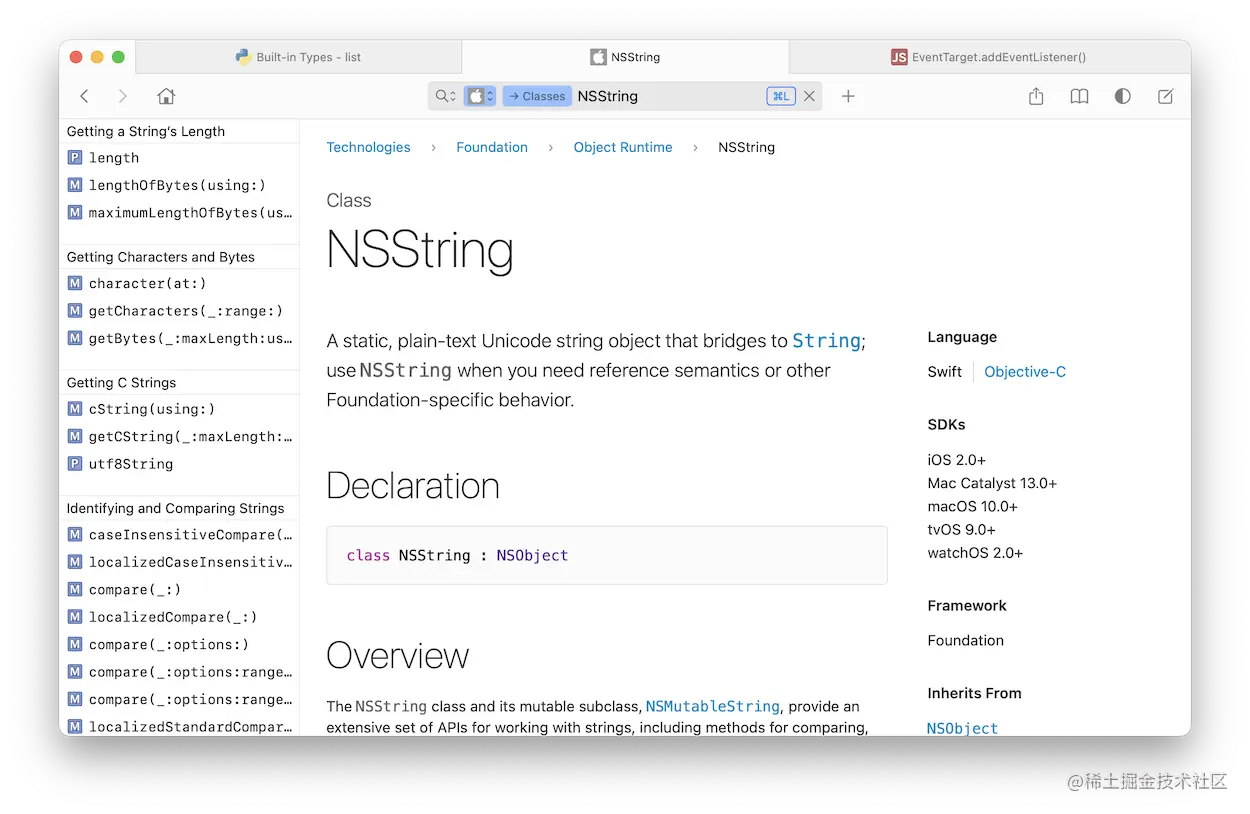1250x814 pixels.
Task: Switch to EventTarget.addEventListener() tab
Action: [989, 57]
